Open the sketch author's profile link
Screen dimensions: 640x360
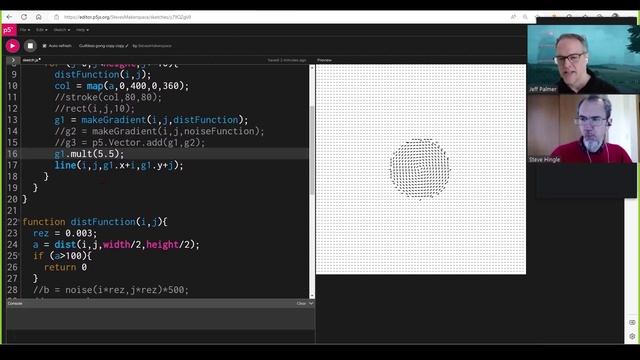[x=155, y=46]
